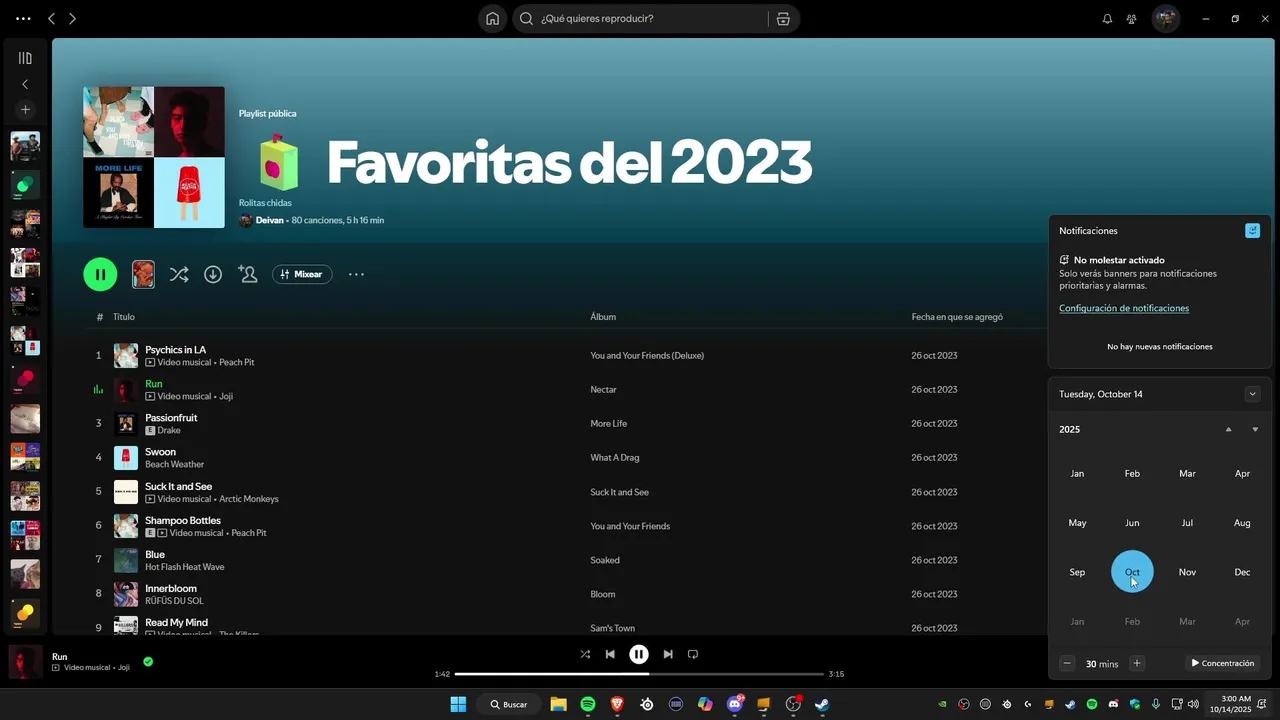Go to Spotify Home
Image resolution: width=1280 pixels, height=720 pixels.
[492, 18]
